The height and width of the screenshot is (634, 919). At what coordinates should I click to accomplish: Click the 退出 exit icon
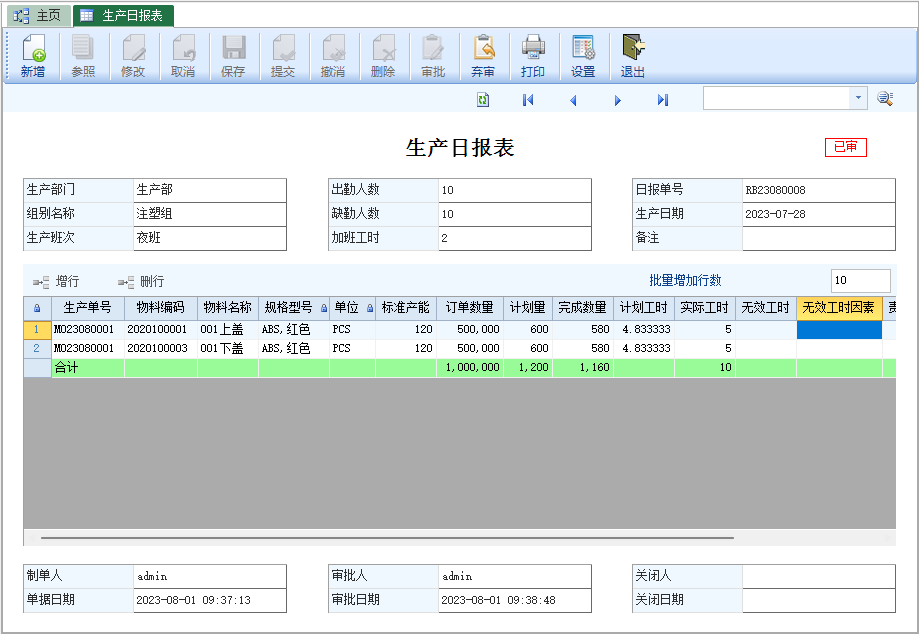coord(633,56)
